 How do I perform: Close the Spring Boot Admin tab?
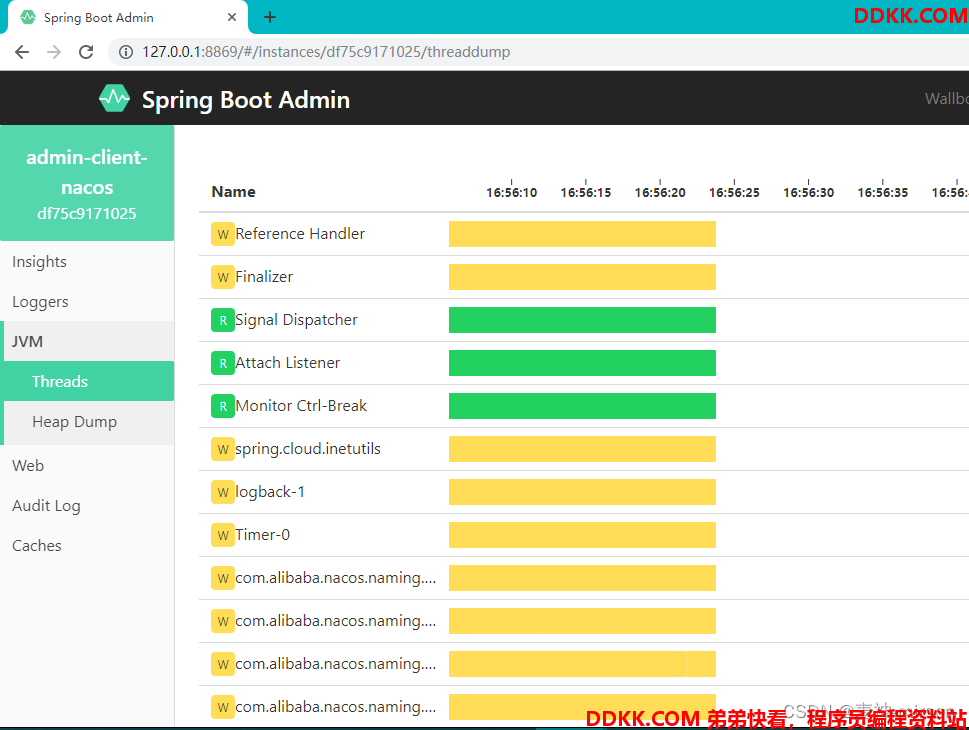pyautogui.click(x=232, y=17)
